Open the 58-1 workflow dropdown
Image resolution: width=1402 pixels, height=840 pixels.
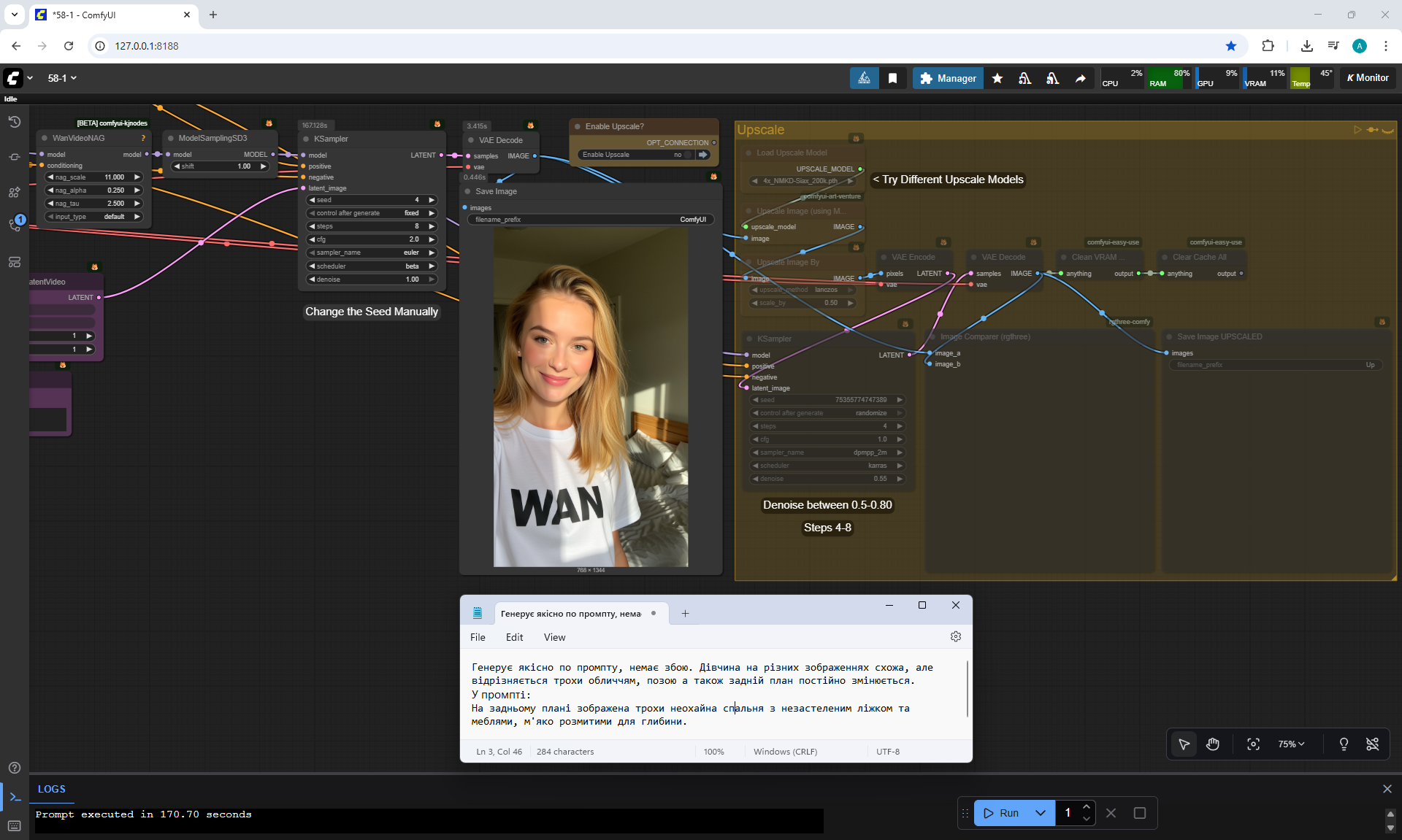point(62,78)
